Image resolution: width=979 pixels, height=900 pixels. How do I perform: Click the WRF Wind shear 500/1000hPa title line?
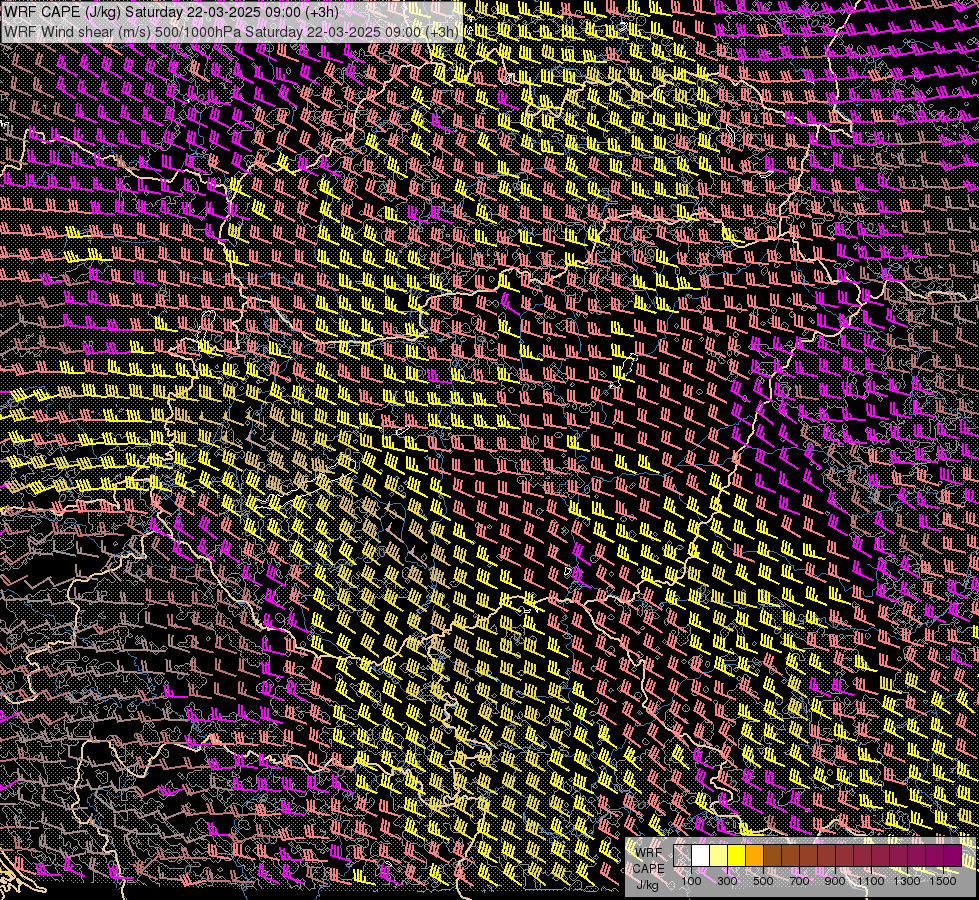point(232,31)
